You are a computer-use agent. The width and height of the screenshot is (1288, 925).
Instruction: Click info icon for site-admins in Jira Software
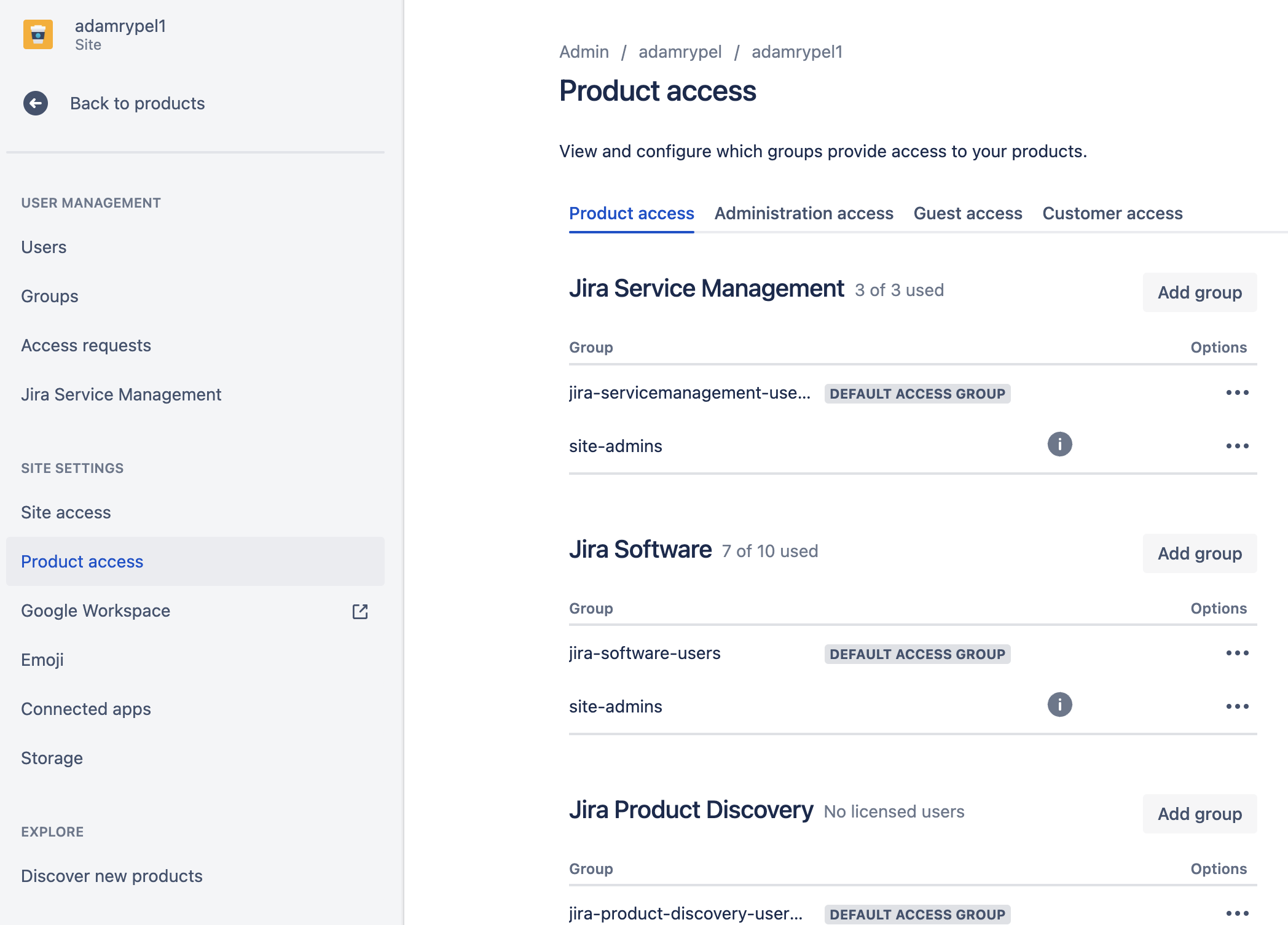pos(1059,704)
